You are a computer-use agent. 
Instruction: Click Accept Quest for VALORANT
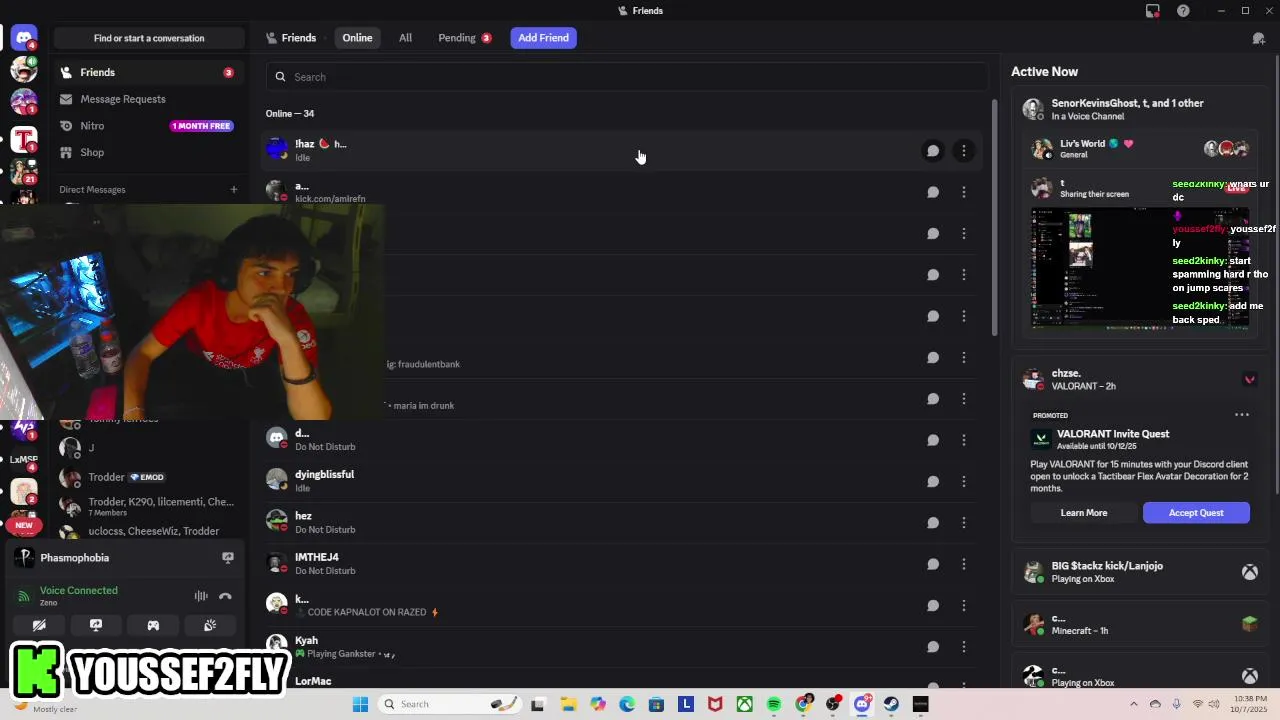1196,513
